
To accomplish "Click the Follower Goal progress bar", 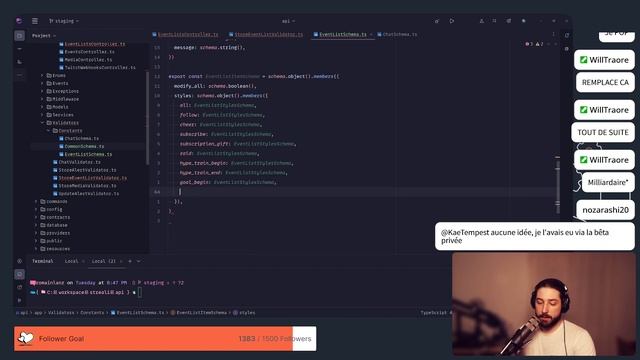I will tap(165, 339).
